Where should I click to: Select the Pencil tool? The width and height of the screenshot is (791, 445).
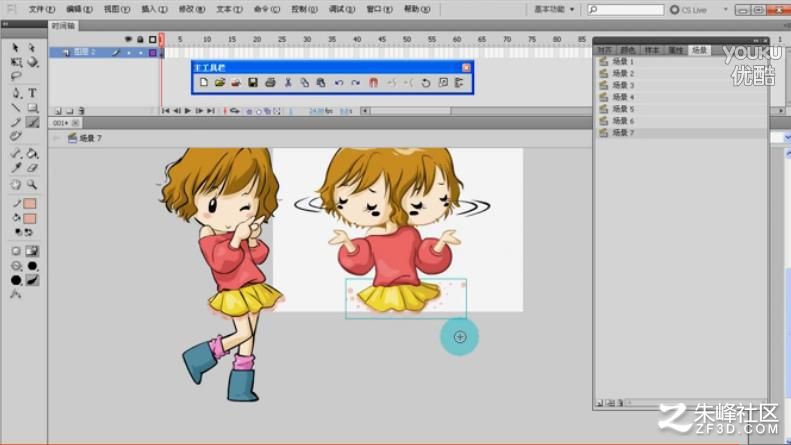(16, 122)
